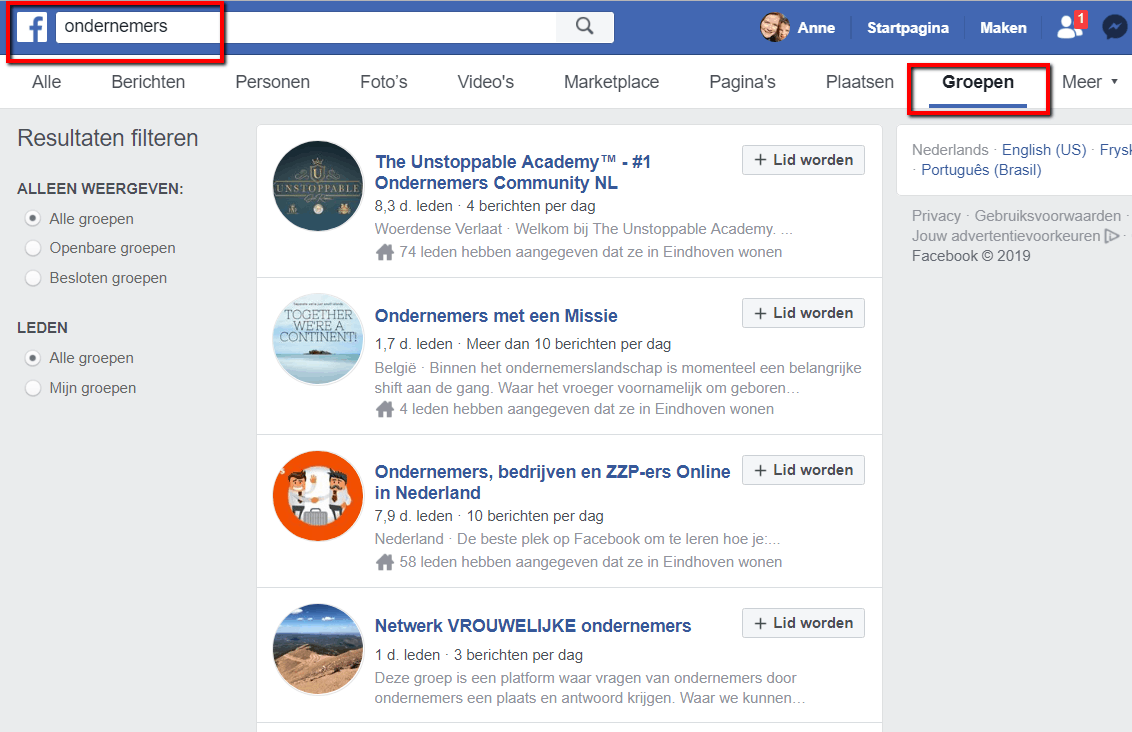This screenshot has height=732, width=1132.
Task: Open the orange handshake group thumbnail
Action: tap(318, 496)
